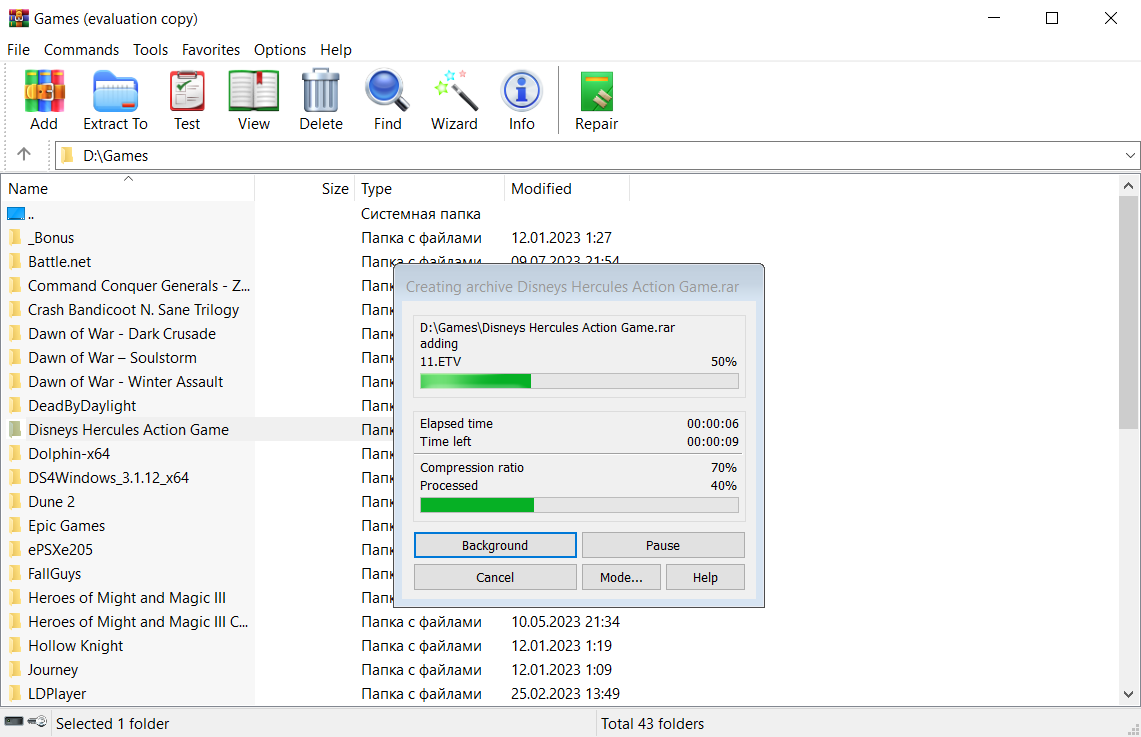1141x737 pixels.
Task: Open the File menu
Action: [x=18, y=49]
